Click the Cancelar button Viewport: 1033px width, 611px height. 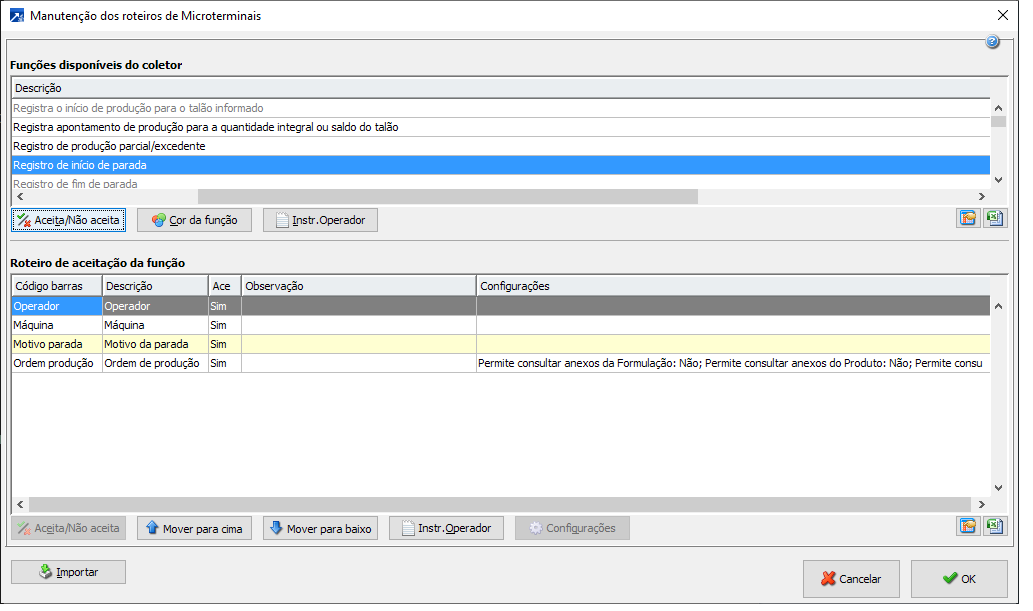851,579
